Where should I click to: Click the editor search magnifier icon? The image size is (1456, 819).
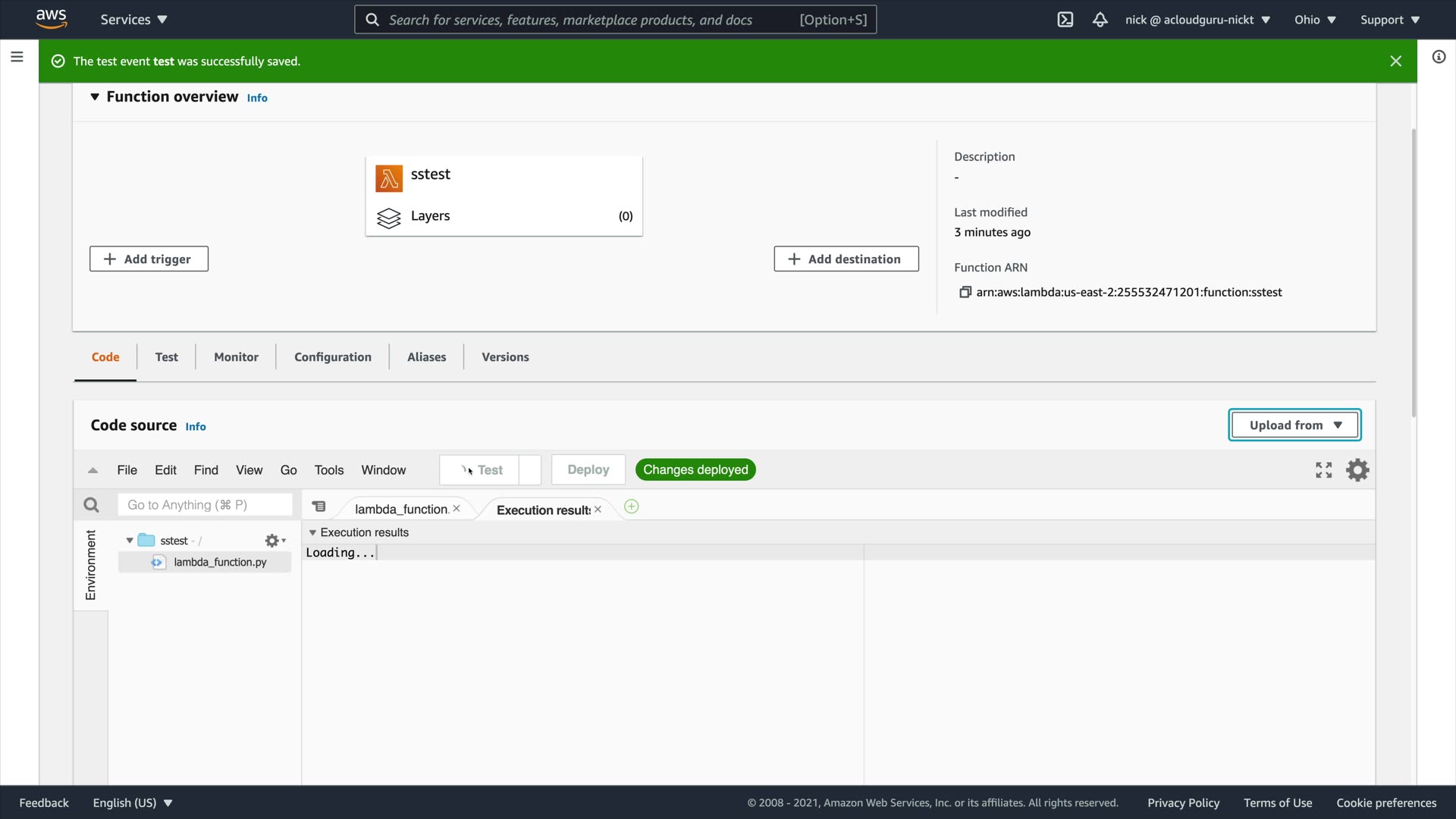pyautogui.click(x=91, y=505)
